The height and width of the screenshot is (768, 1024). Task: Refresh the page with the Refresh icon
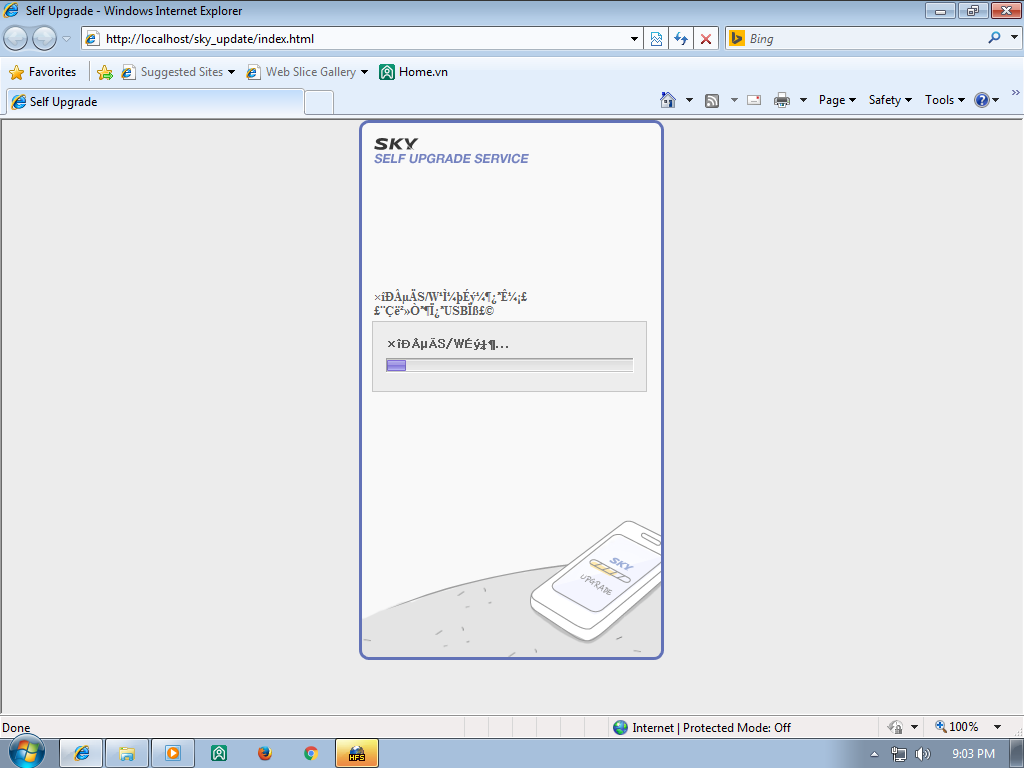coord(681,39)
